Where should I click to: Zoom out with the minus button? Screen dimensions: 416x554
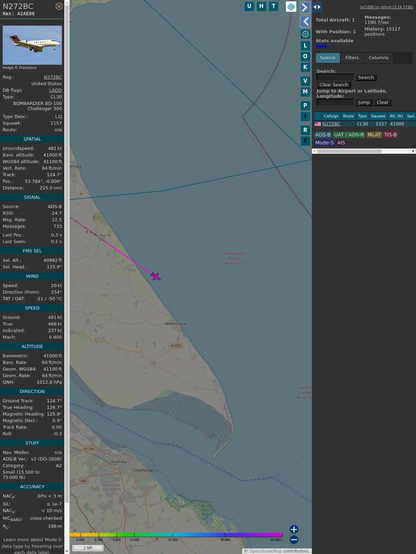coord(294,540)
